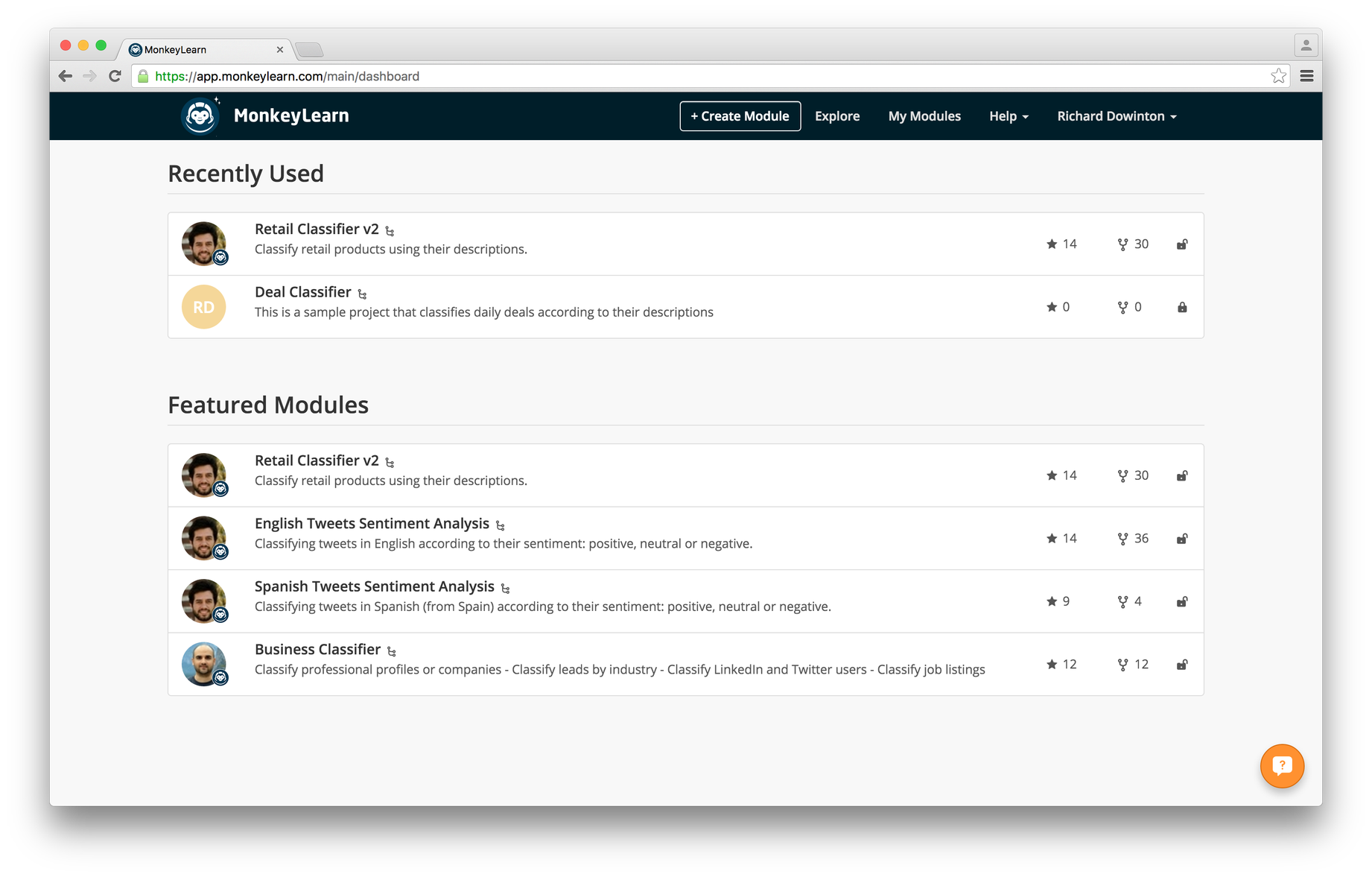Screen dimensions: 1372x877
Task: Expand the Help dropdown menu
Action: coord(1009,116)
